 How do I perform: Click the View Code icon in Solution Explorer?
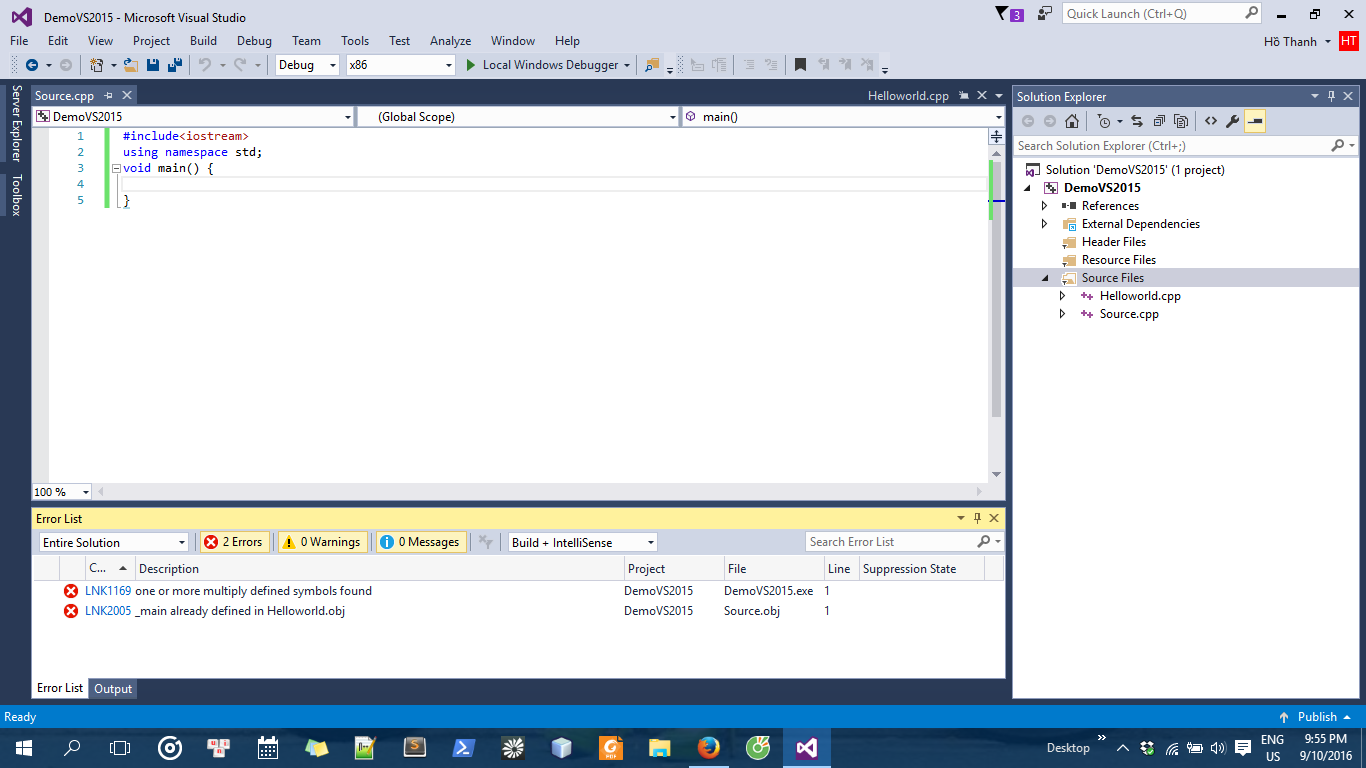coord(1211,121)
